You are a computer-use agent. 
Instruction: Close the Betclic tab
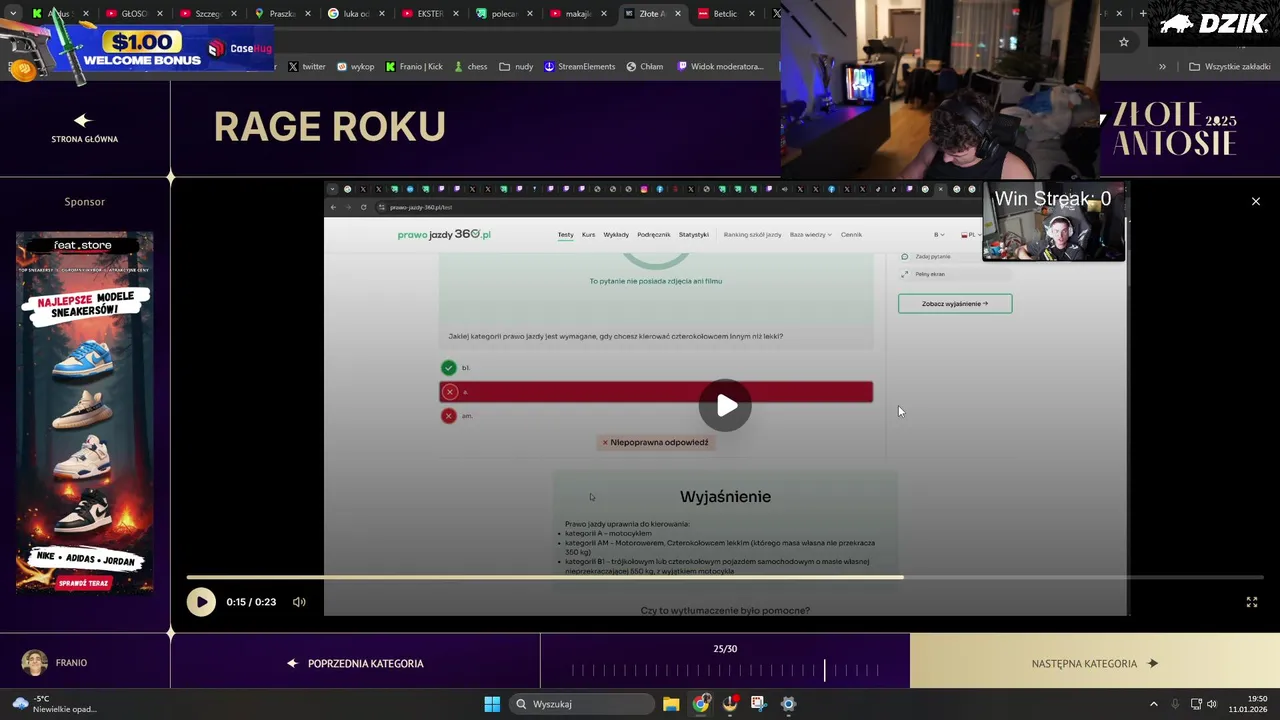[753, 14]
